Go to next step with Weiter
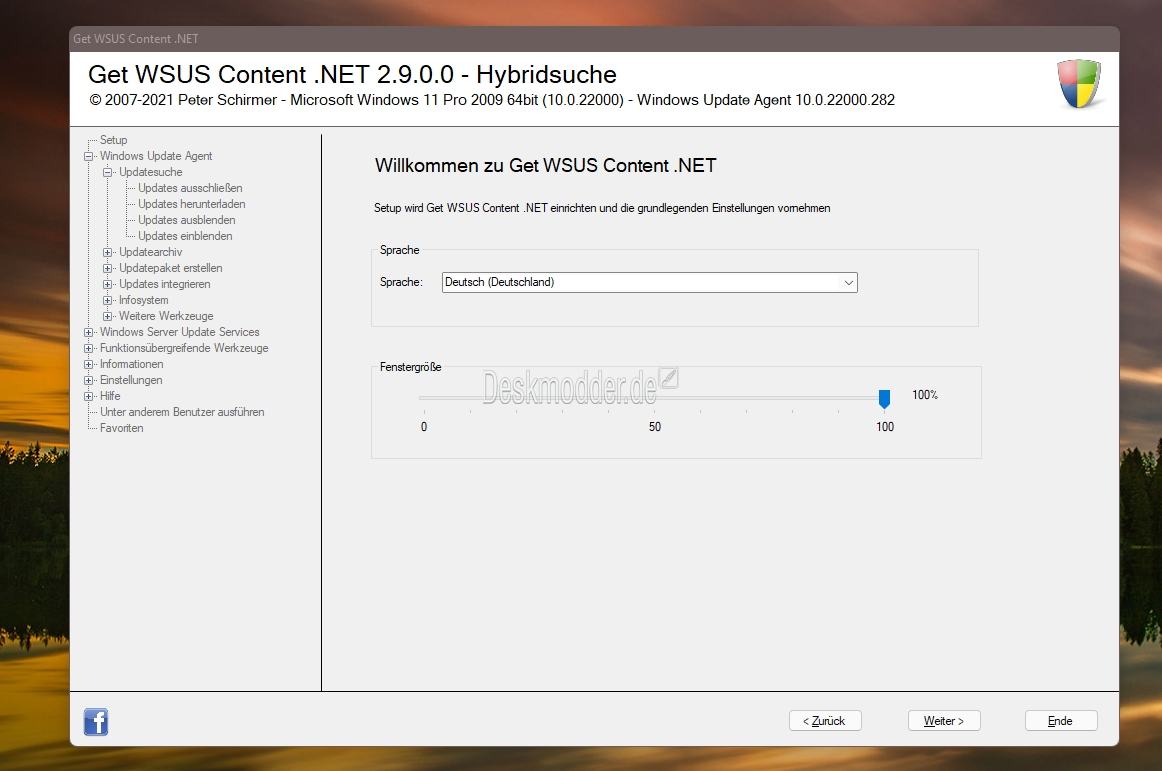This screenshot has height=771, width=1162. 944,721
